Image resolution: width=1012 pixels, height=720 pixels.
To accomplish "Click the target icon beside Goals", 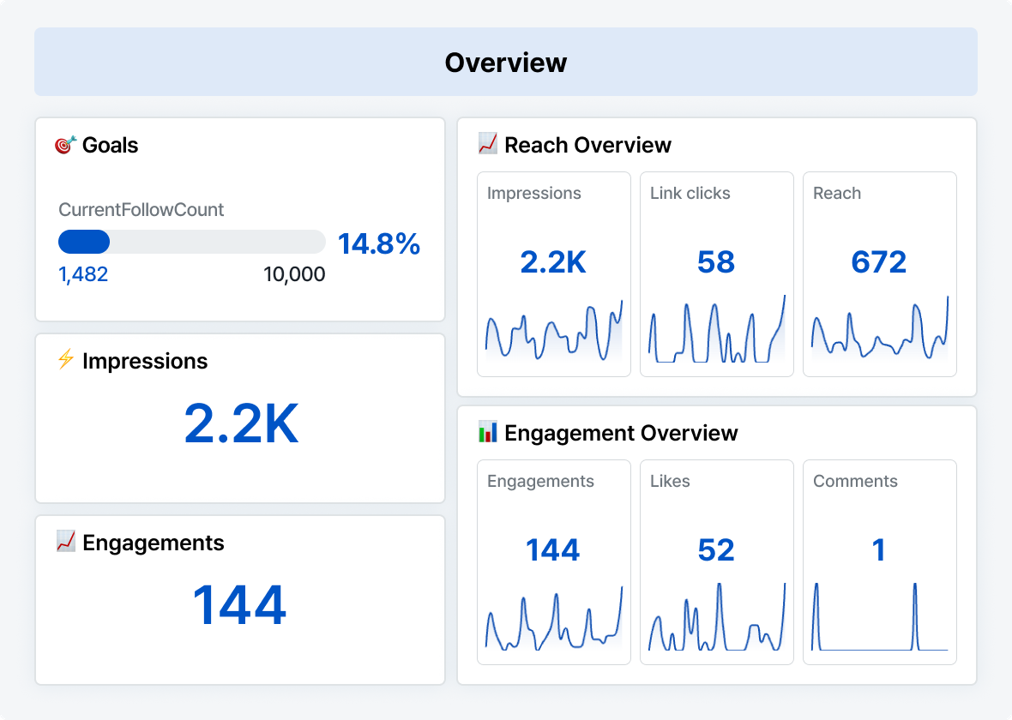I will (x=64, y=145).
